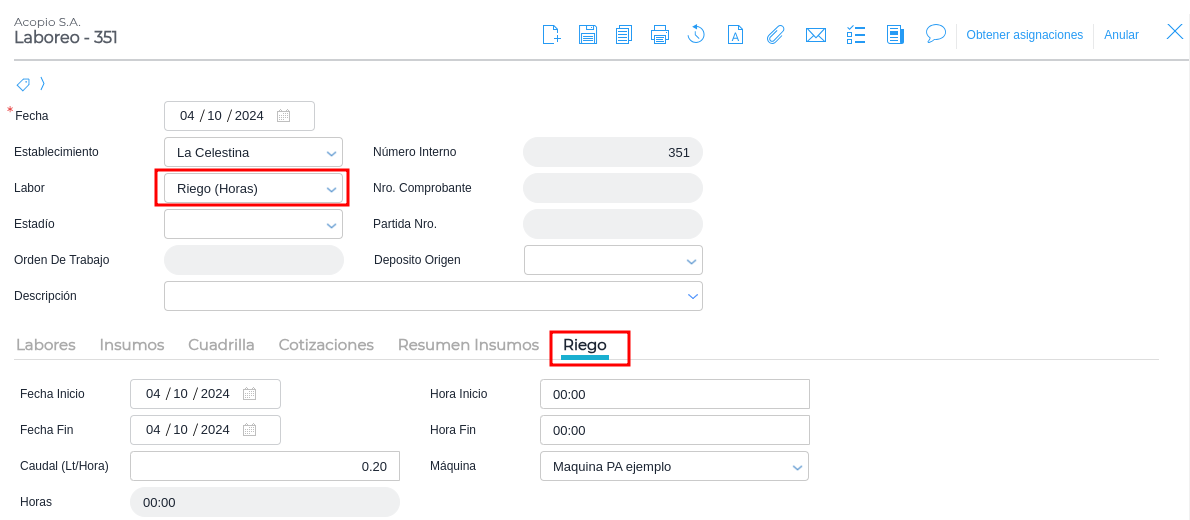Open the checklist icon
The image size is (1190, 520).
click(856, 35)
